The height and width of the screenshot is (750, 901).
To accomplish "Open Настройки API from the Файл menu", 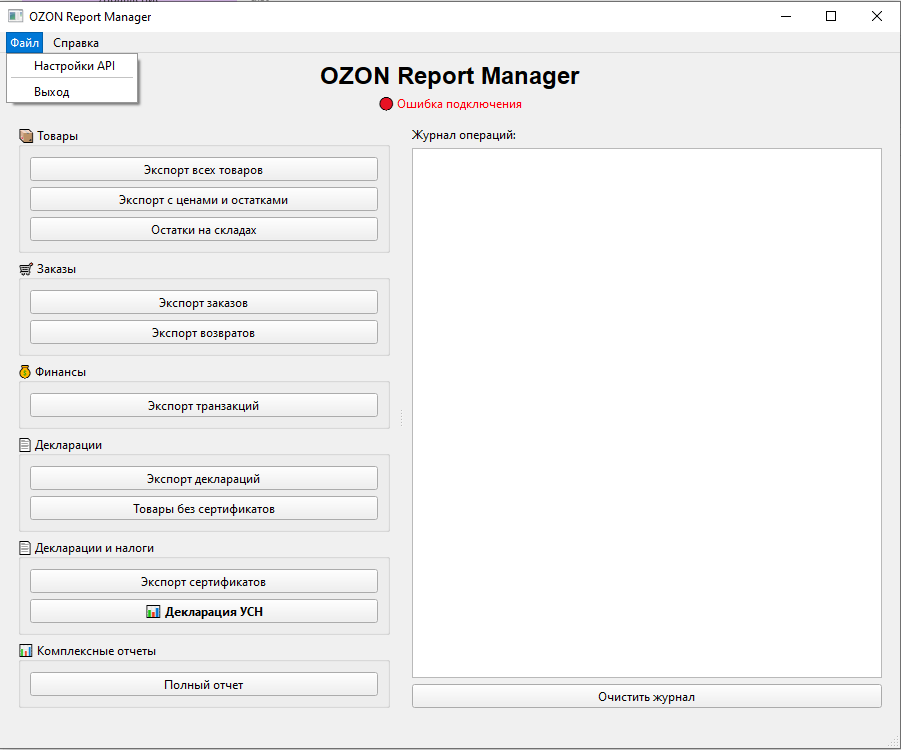I will pyautogui.click(x=74, y=66).
